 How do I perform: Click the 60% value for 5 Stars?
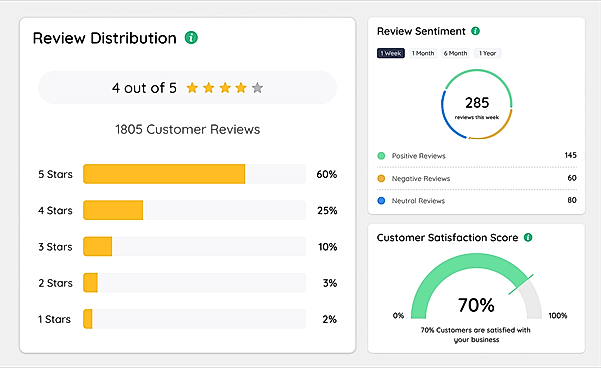(x=327, y=174)
